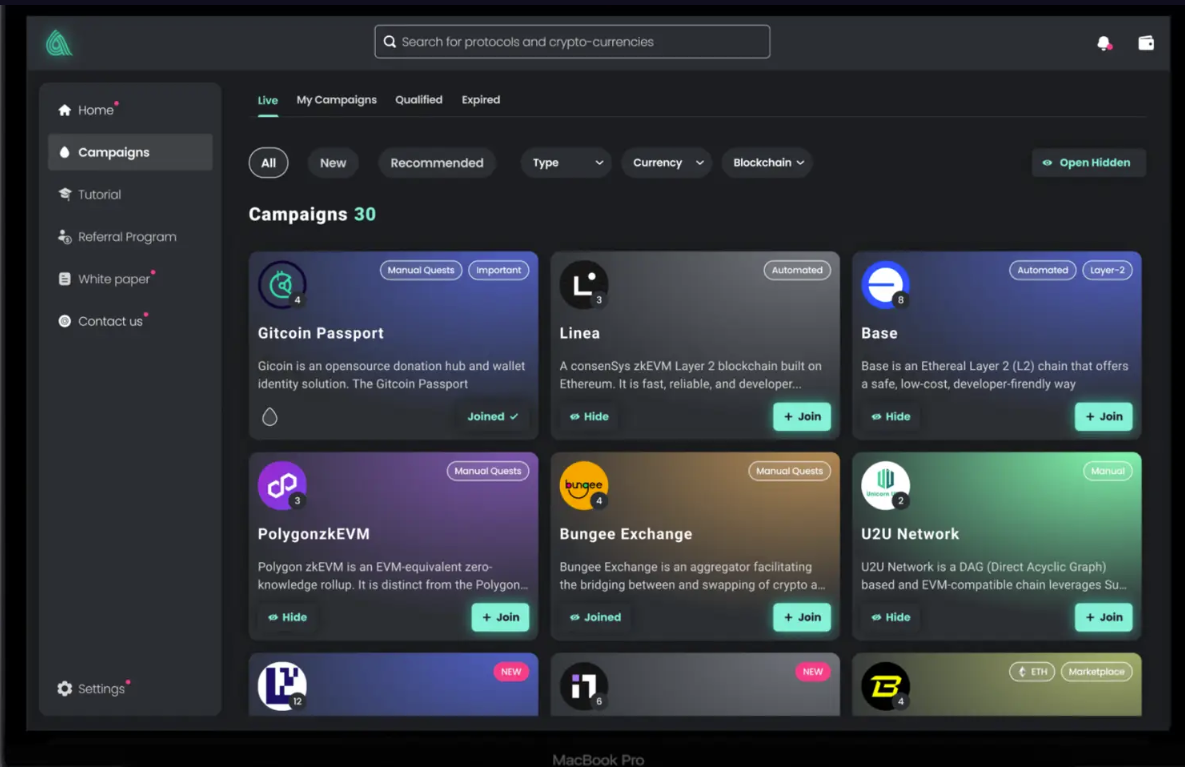Click the search bar for protocols
The height and width of the screenshot is (767, 1185).
(571, 41)
